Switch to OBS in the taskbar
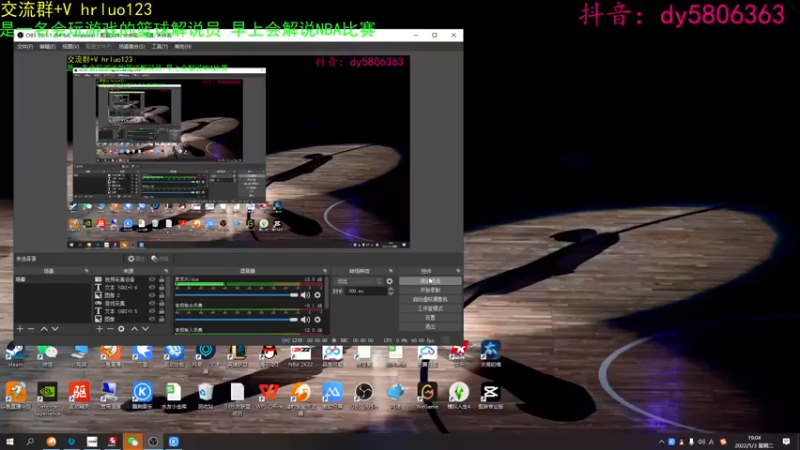 [x=153, y=441]
